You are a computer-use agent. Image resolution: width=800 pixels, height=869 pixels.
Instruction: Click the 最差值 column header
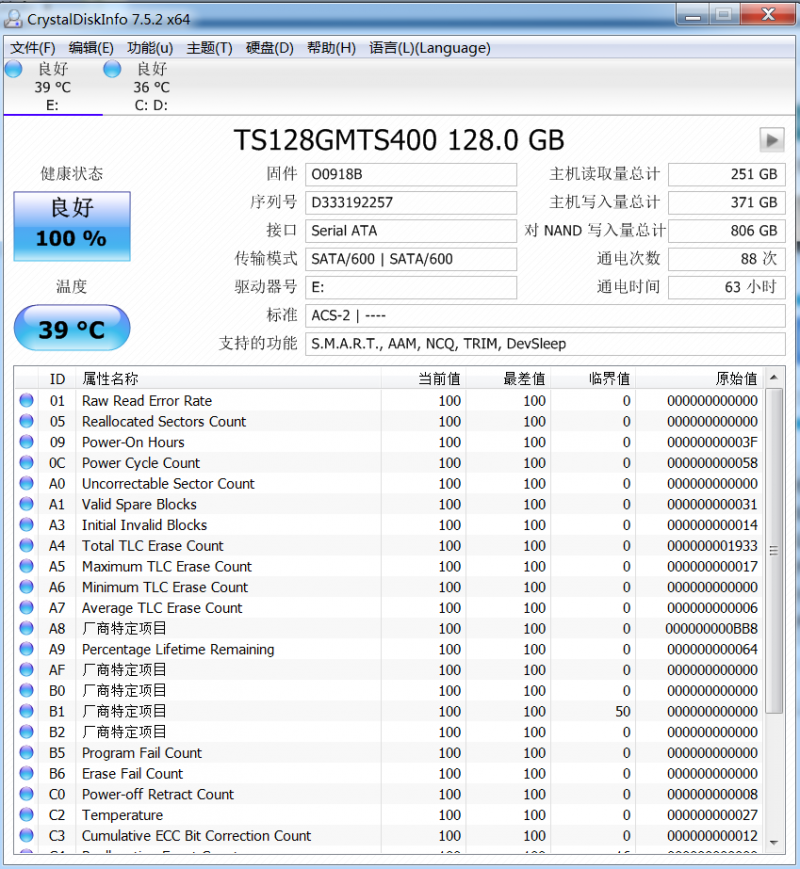coord(508,379)
